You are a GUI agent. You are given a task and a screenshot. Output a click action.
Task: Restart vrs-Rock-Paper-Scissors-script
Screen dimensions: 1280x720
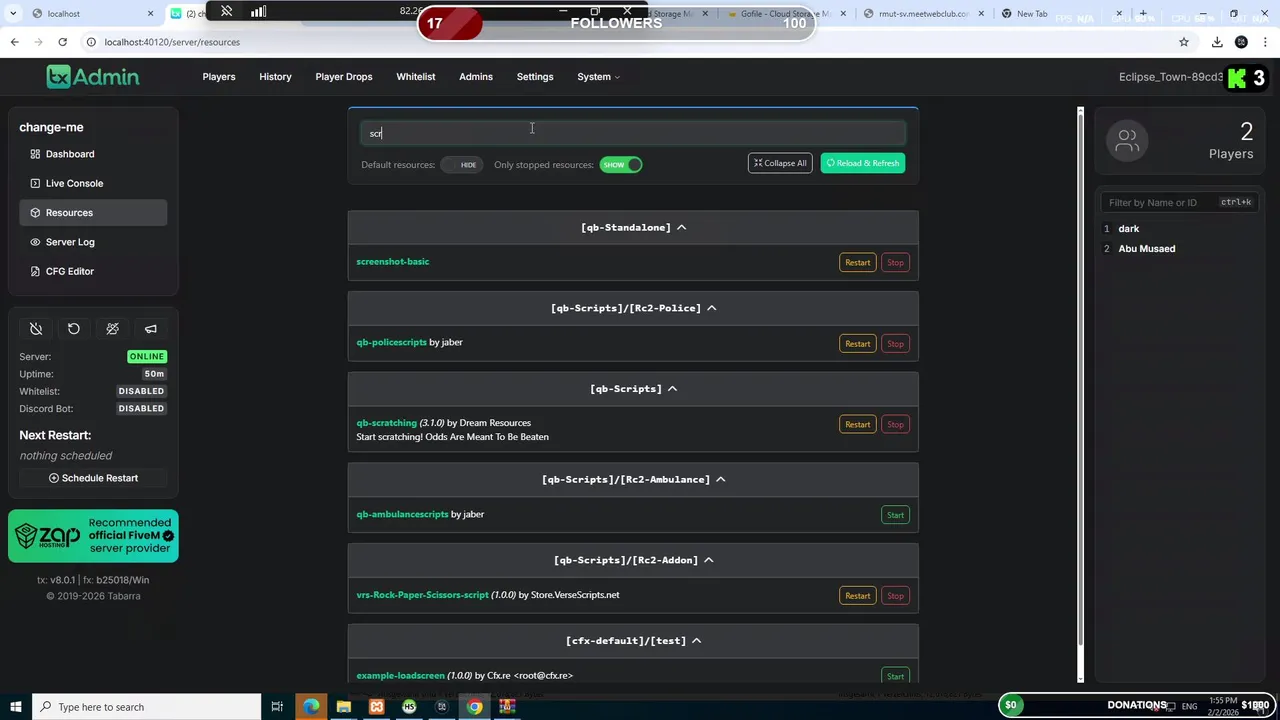pyautogui.click(x=857, y=595)
